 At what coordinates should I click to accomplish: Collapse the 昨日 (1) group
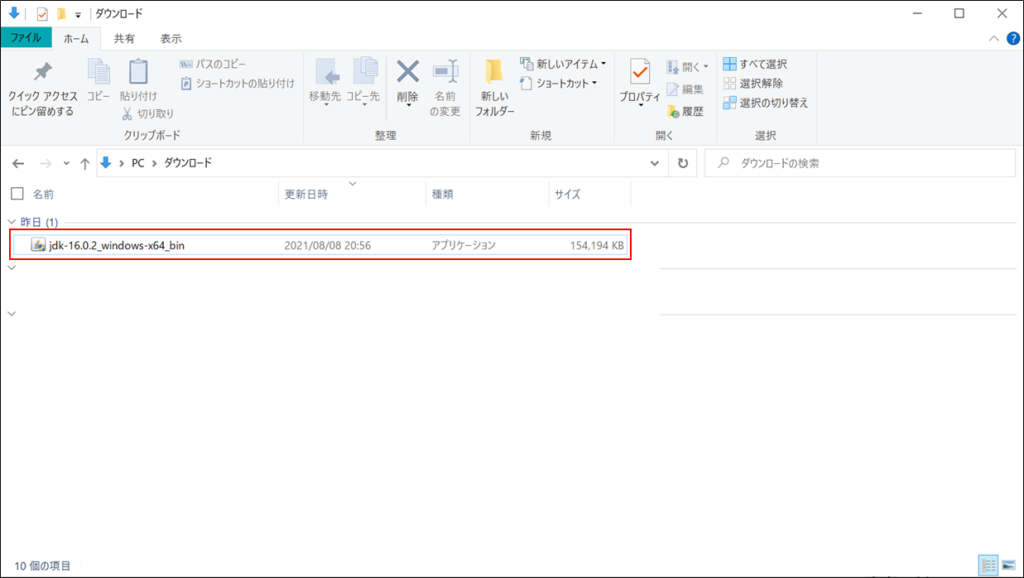[x=12, y=222]
